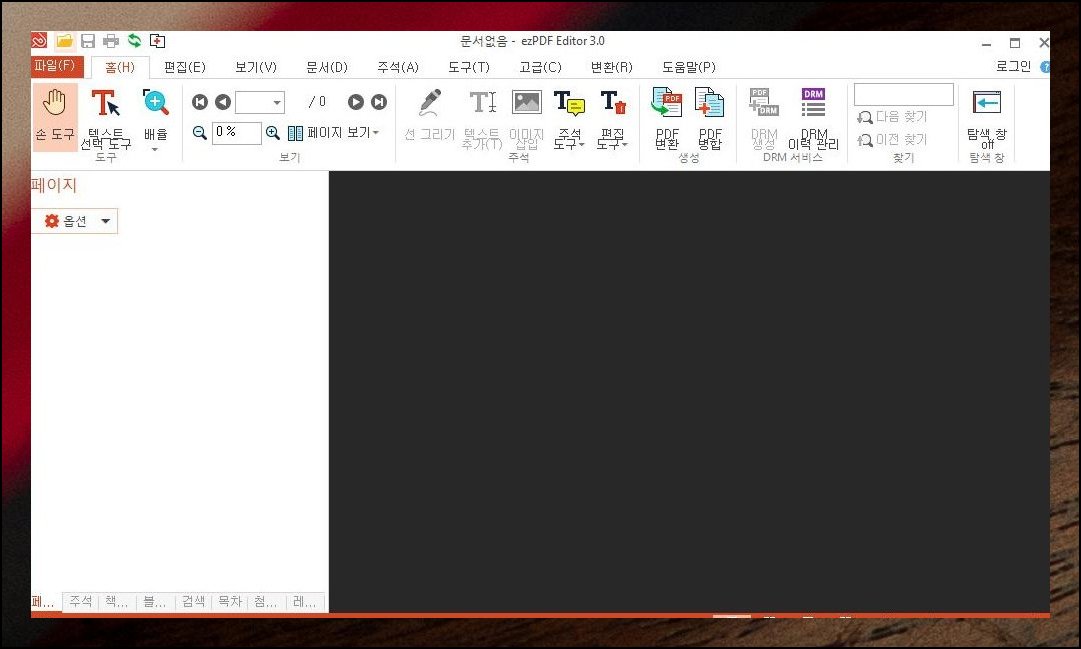The height and width of the screenshot is (649, 1081).
Task: Switch to the Edit (편집) ribbon tab
Action: [x=185, y=67]
